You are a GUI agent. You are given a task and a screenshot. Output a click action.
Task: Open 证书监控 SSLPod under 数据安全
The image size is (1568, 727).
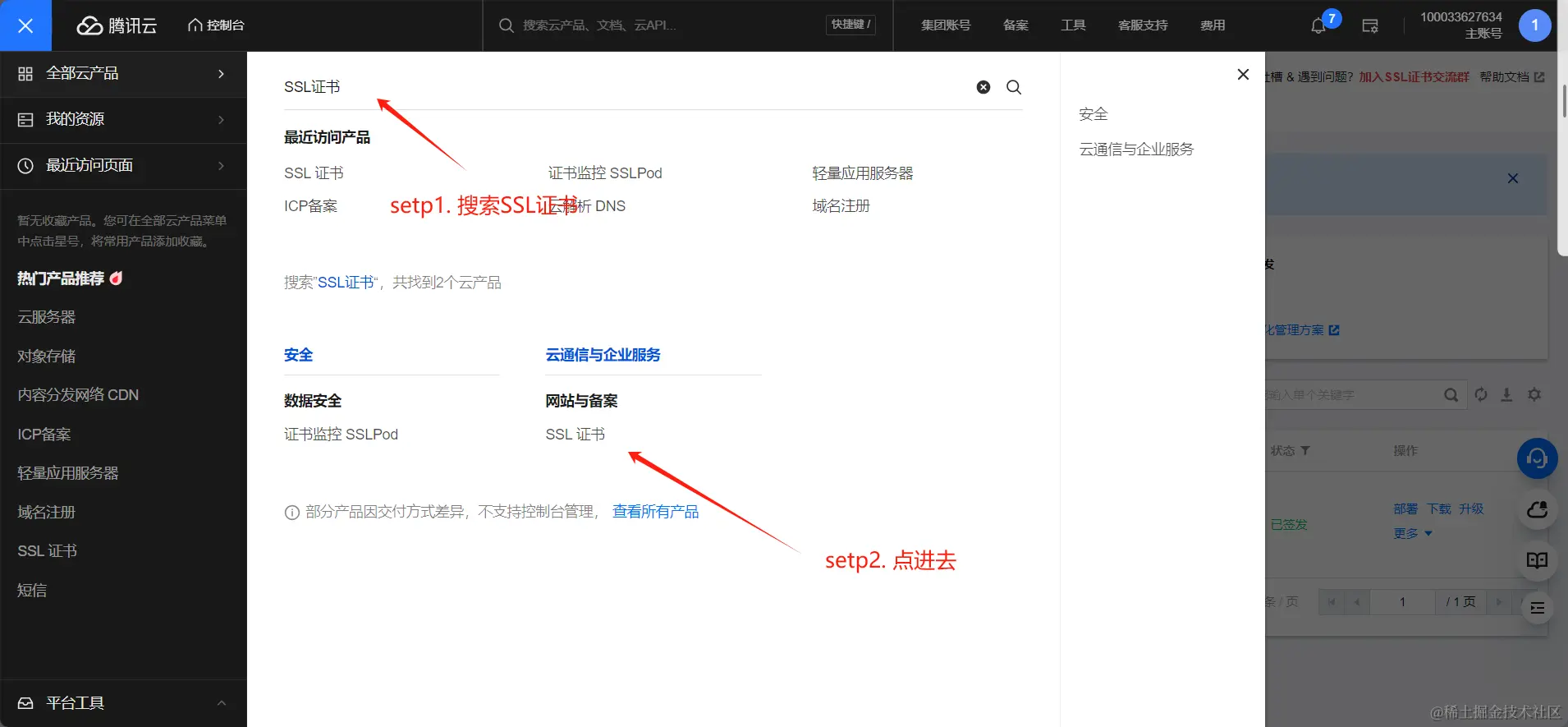click(x=342, y=435)
